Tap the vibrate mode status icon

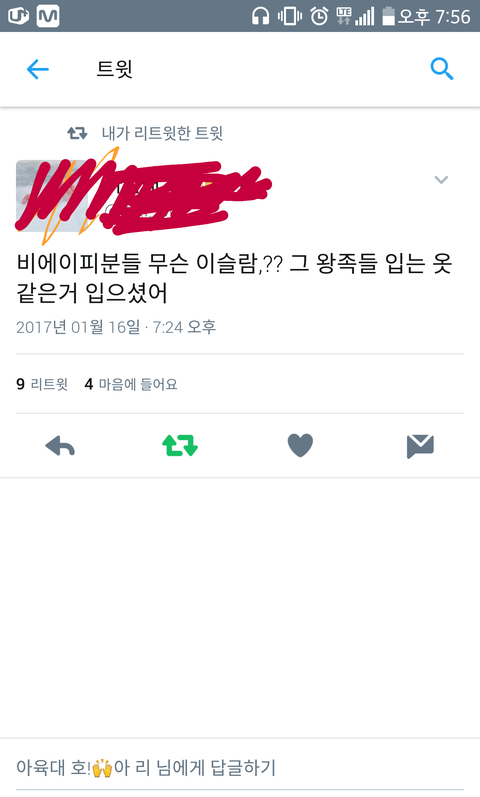[x=290, y=16]
